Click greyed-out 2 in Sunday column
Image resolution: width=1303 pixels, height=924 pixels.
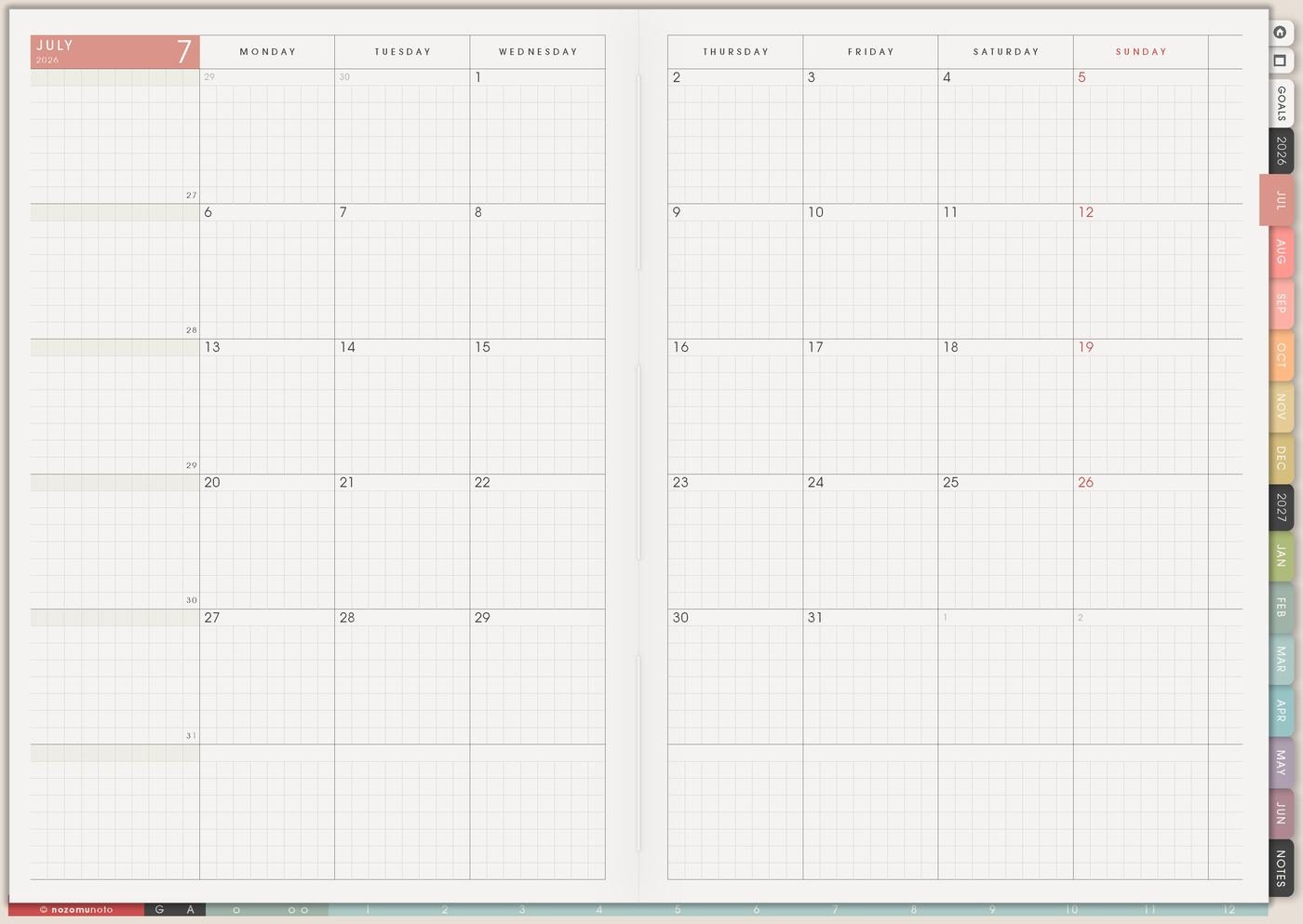[1081, 617]
